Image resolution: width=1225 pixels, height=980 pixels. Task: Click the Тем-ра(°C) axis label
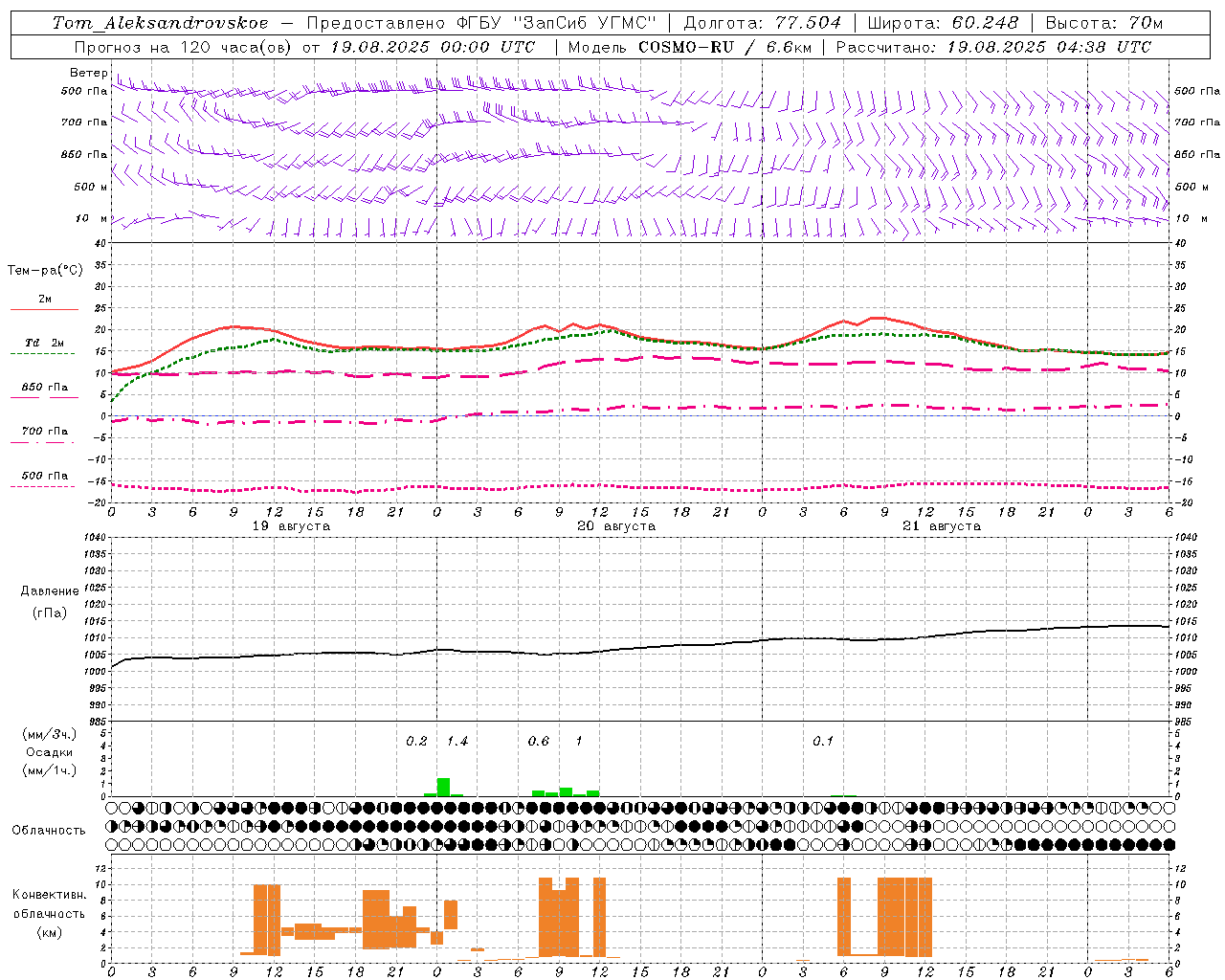click(45, 271)
